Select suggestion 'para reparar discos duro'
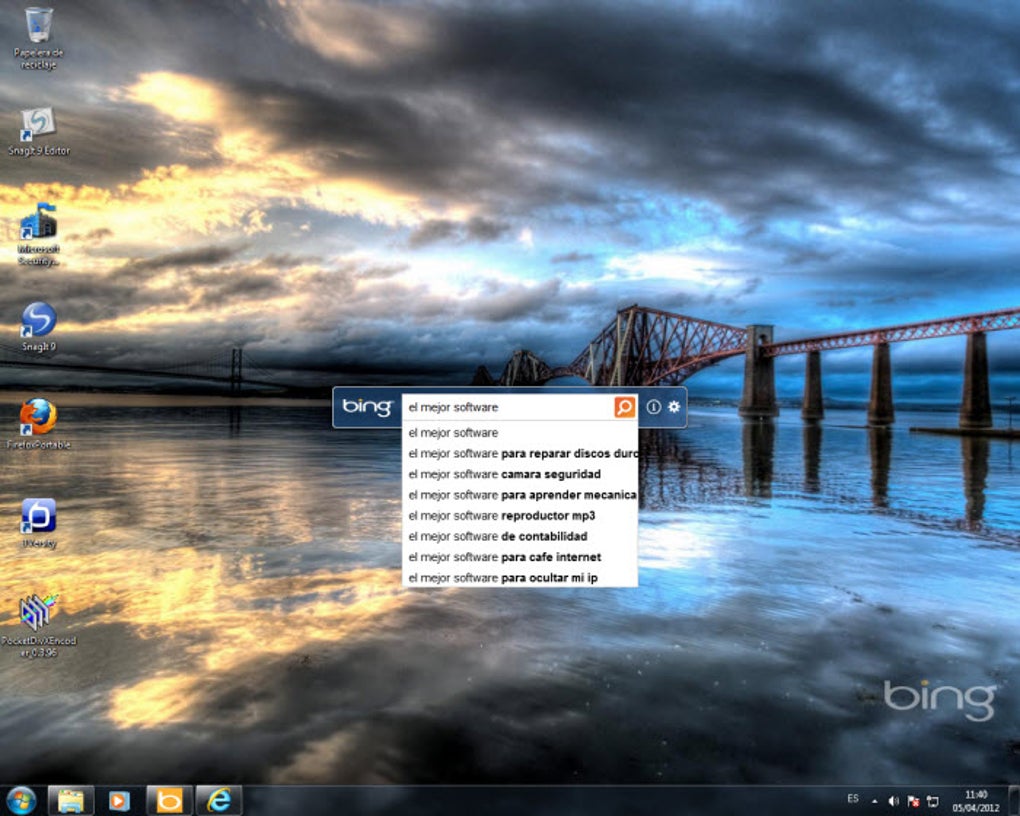 [x=520, y=454]
